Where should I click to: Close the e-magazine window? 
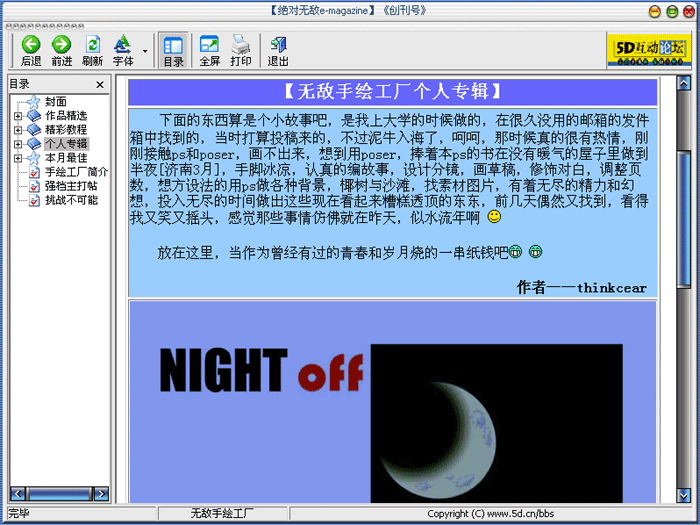pos(689,12)
